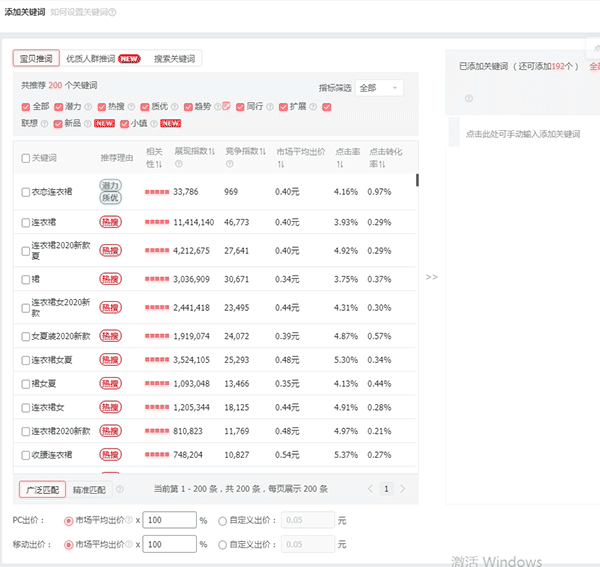
Task: Toggle the 全部 filter checkbox
Action: click(26, 107)
